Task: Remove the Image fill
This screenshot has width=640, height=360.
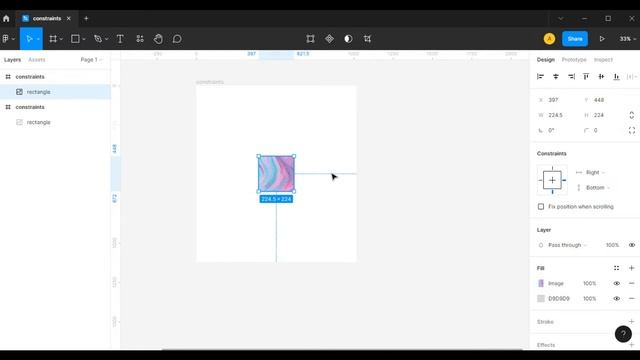Action: [631, 283]
